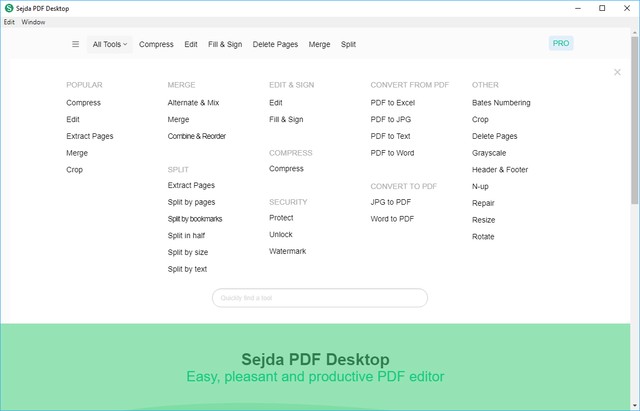Select Alternate & Mix under Merge
The image size is (640, 411).
tap(193, 103)
